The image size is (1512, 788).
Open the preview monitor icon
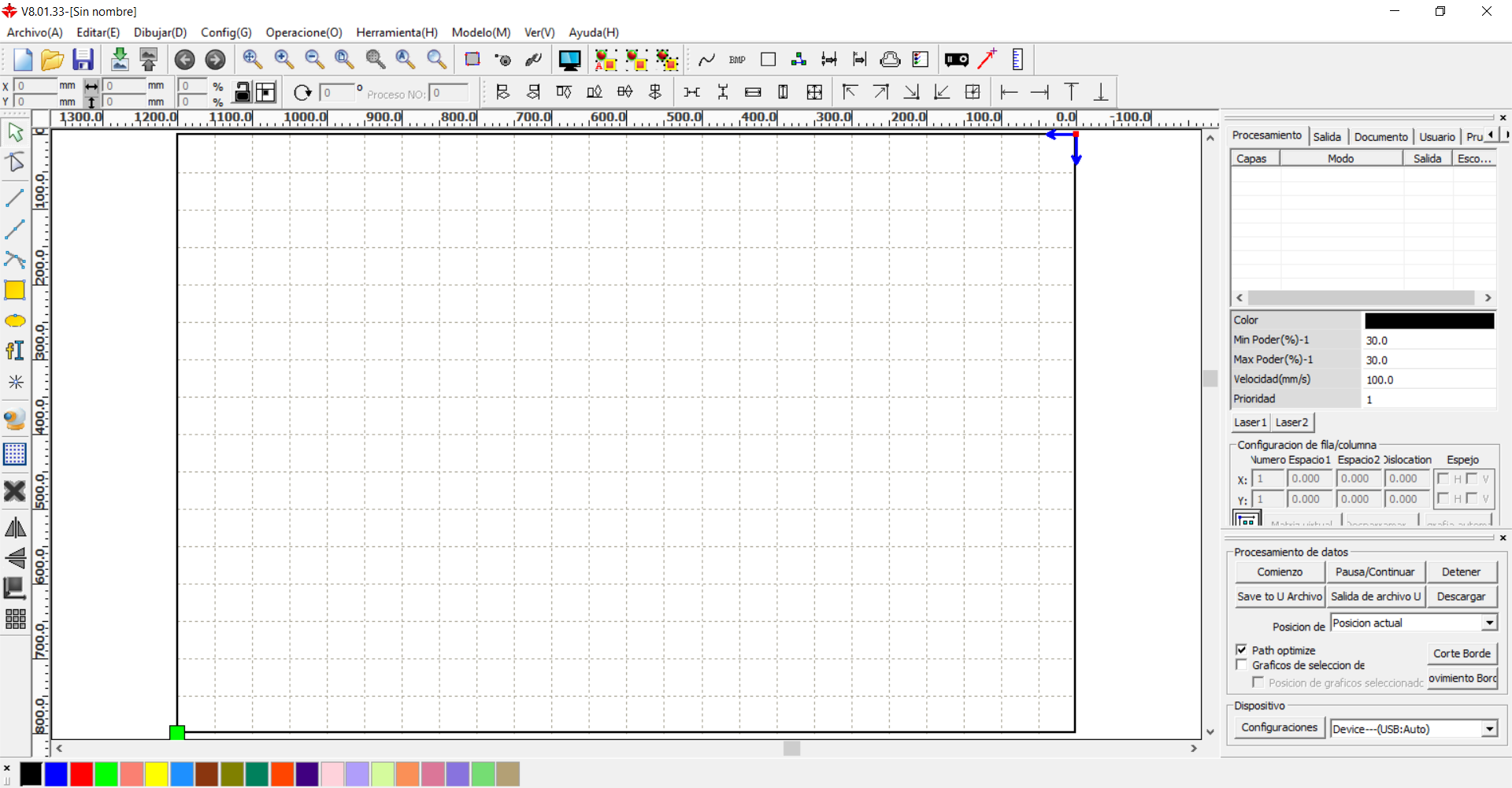coord(569,60)
